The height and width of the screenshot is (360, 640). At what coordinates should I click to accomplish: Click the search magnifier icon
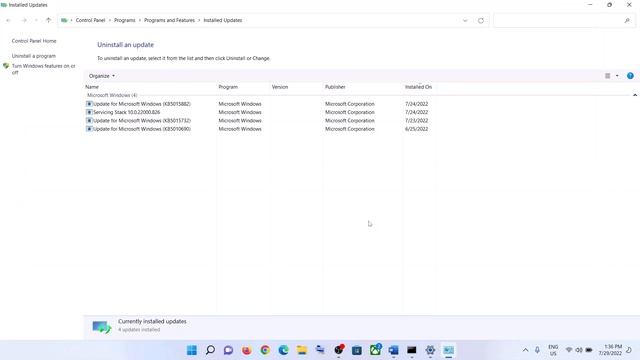pyautogui.click(x=627, y=20)
